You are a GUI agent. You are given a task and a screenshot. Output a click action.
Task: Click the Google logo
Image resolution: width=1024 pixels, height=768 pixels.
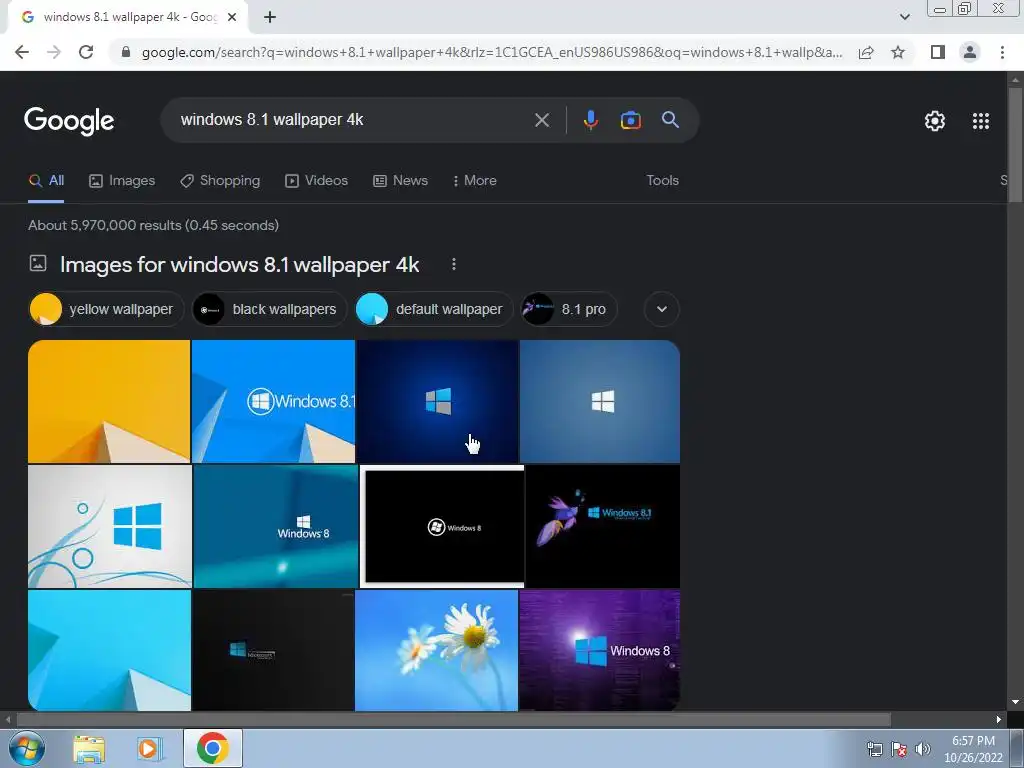click(69, 121)
